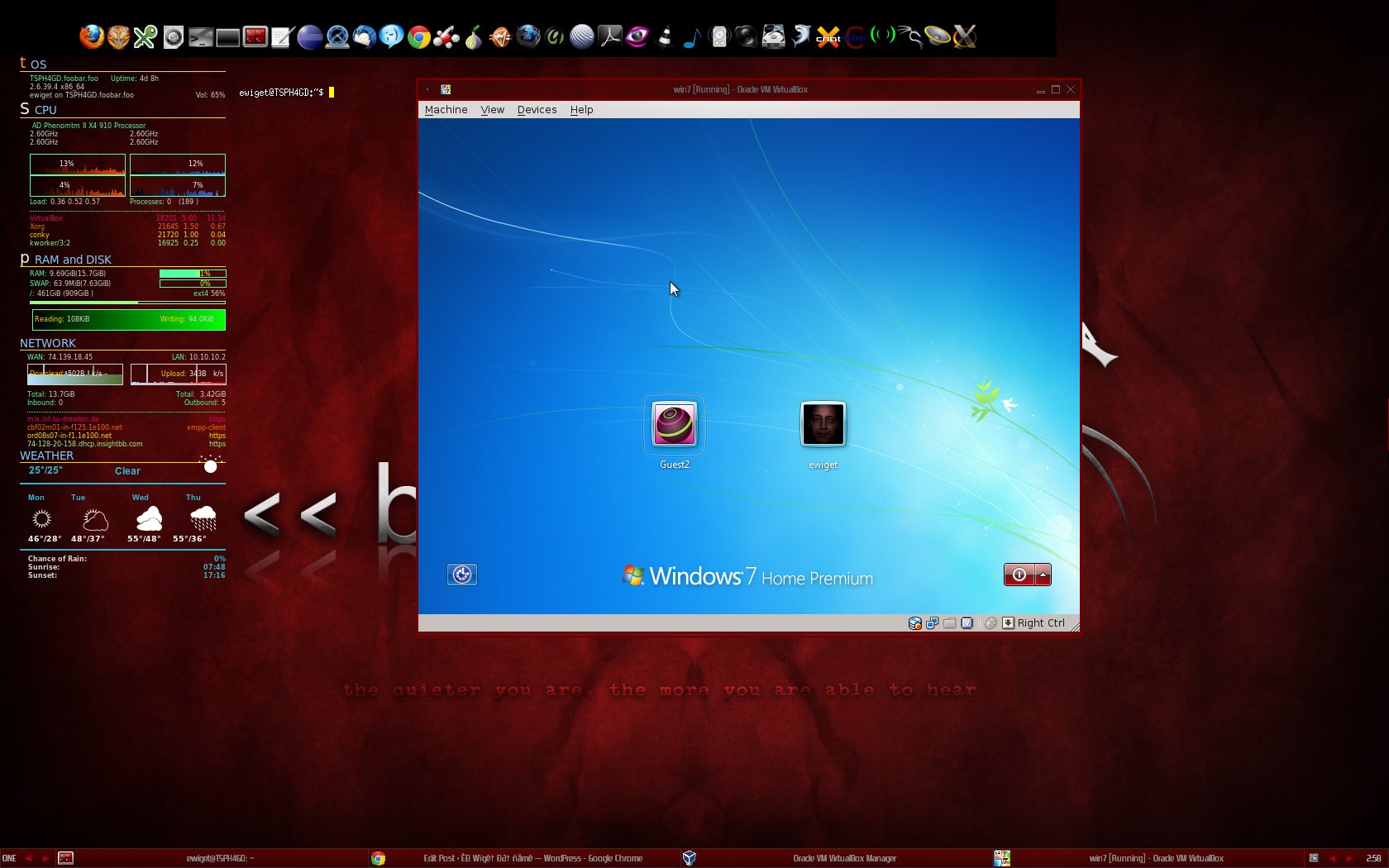Click the keyboard capture arrow indicator near Right Ctrl
The image size is (1389, 868).
click(1008, 623)
